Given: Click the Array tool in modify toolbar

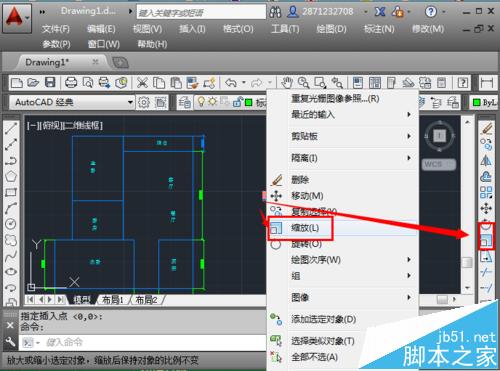Looking at the screenshot, I should (486, 192).
